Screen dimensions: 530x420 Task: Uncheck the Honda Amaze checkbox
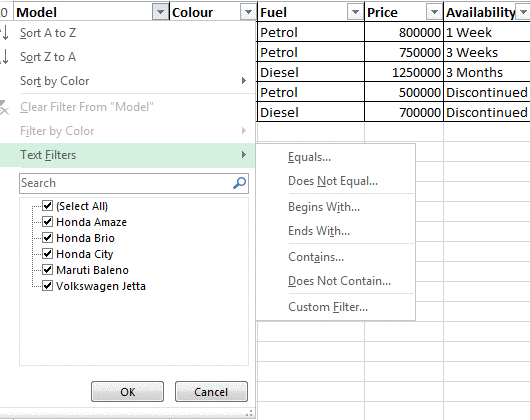pos(47,222)
